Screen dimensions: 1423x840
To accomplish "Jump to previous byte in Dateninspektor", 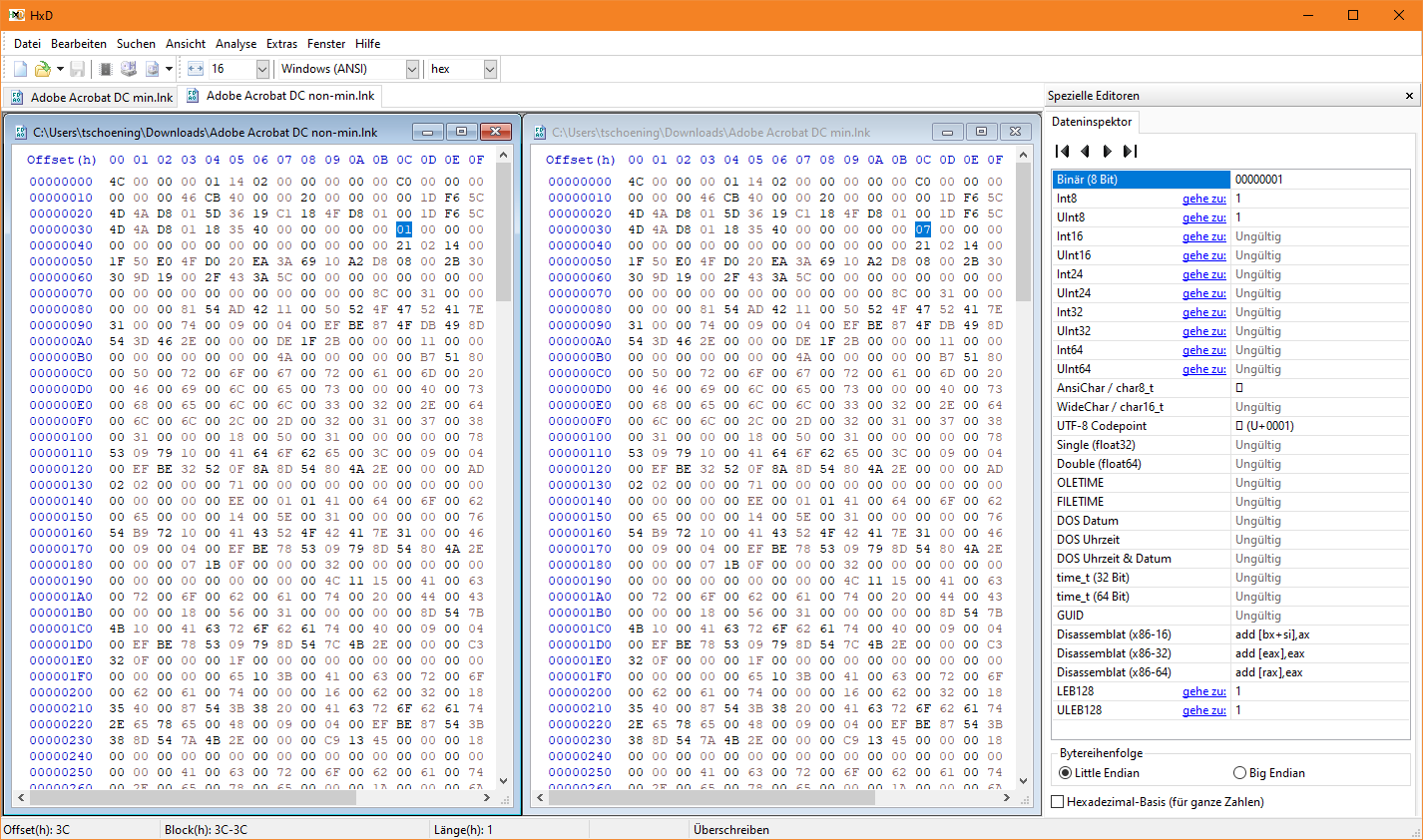I will point(1085,151).
